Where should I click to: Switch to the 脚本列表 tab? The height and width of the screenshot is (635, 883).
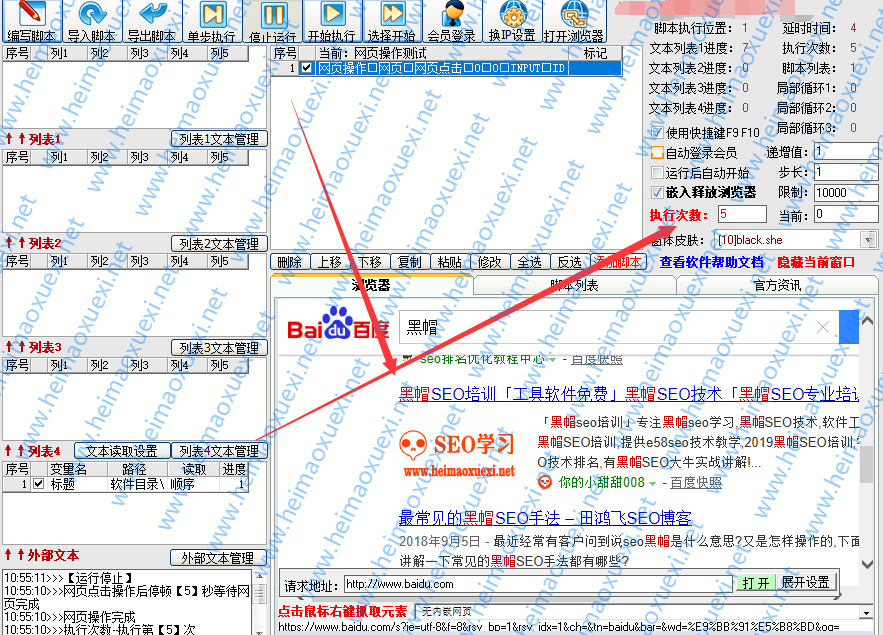tap(574, 286)
